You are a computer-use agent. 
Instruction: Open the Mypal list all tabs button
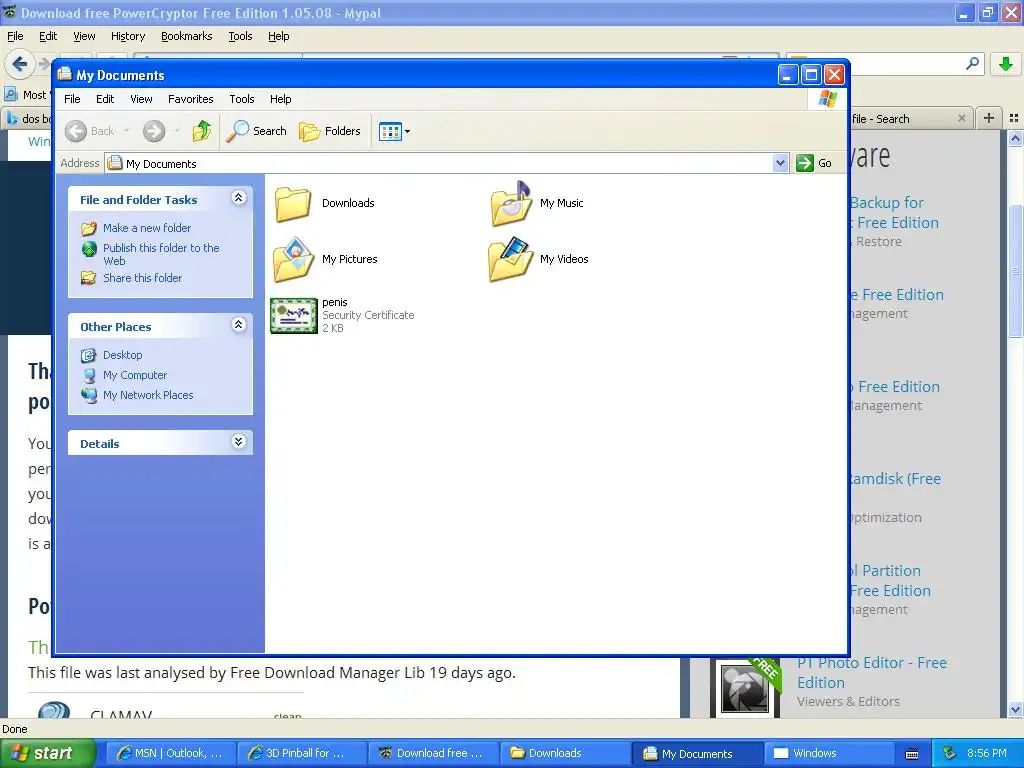(1014, 118)
